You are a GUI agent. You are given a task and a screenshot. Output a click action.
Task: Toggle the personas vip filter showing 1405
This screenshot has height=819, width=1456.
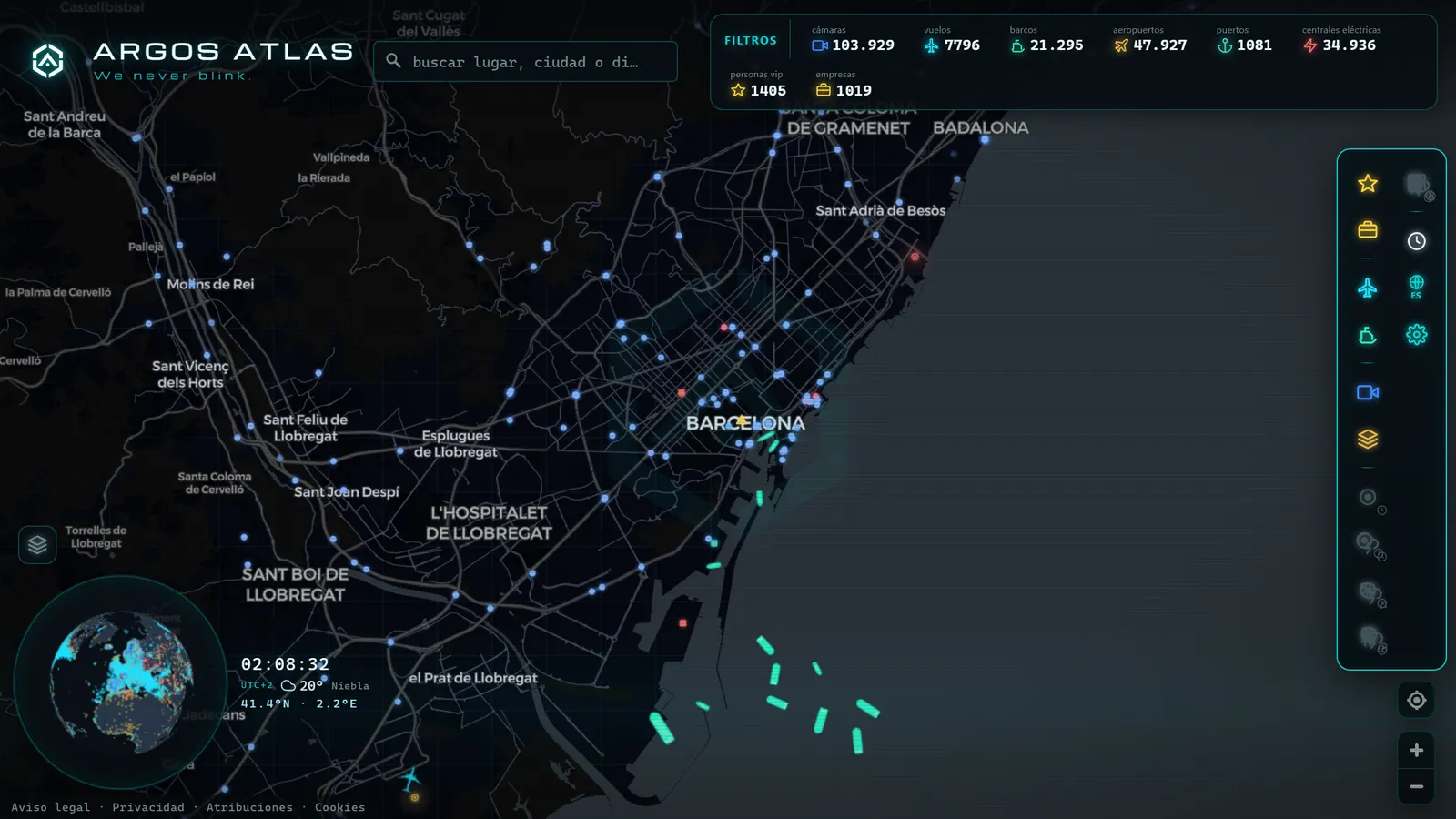coord(758,84)
